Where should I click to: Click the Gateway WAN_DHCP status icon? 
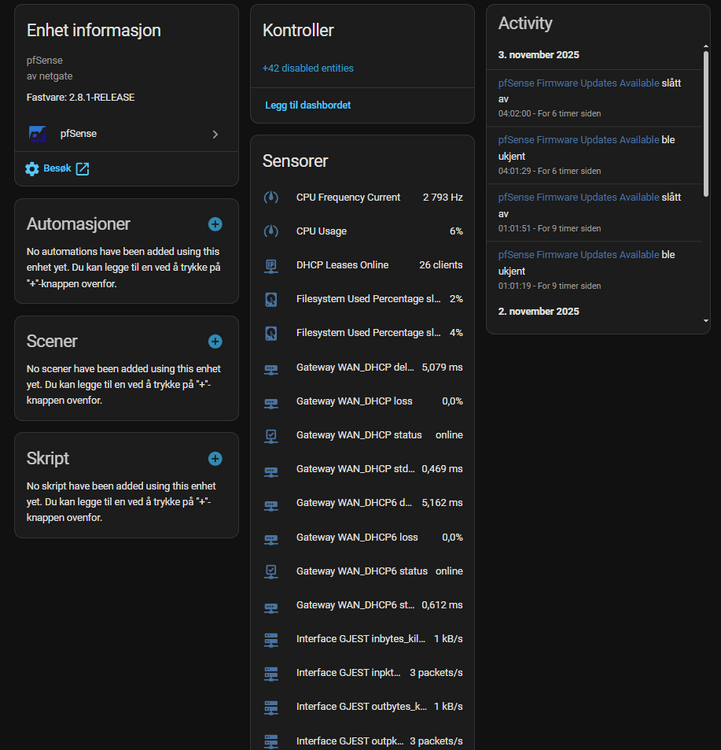click(x=270, y=435)
